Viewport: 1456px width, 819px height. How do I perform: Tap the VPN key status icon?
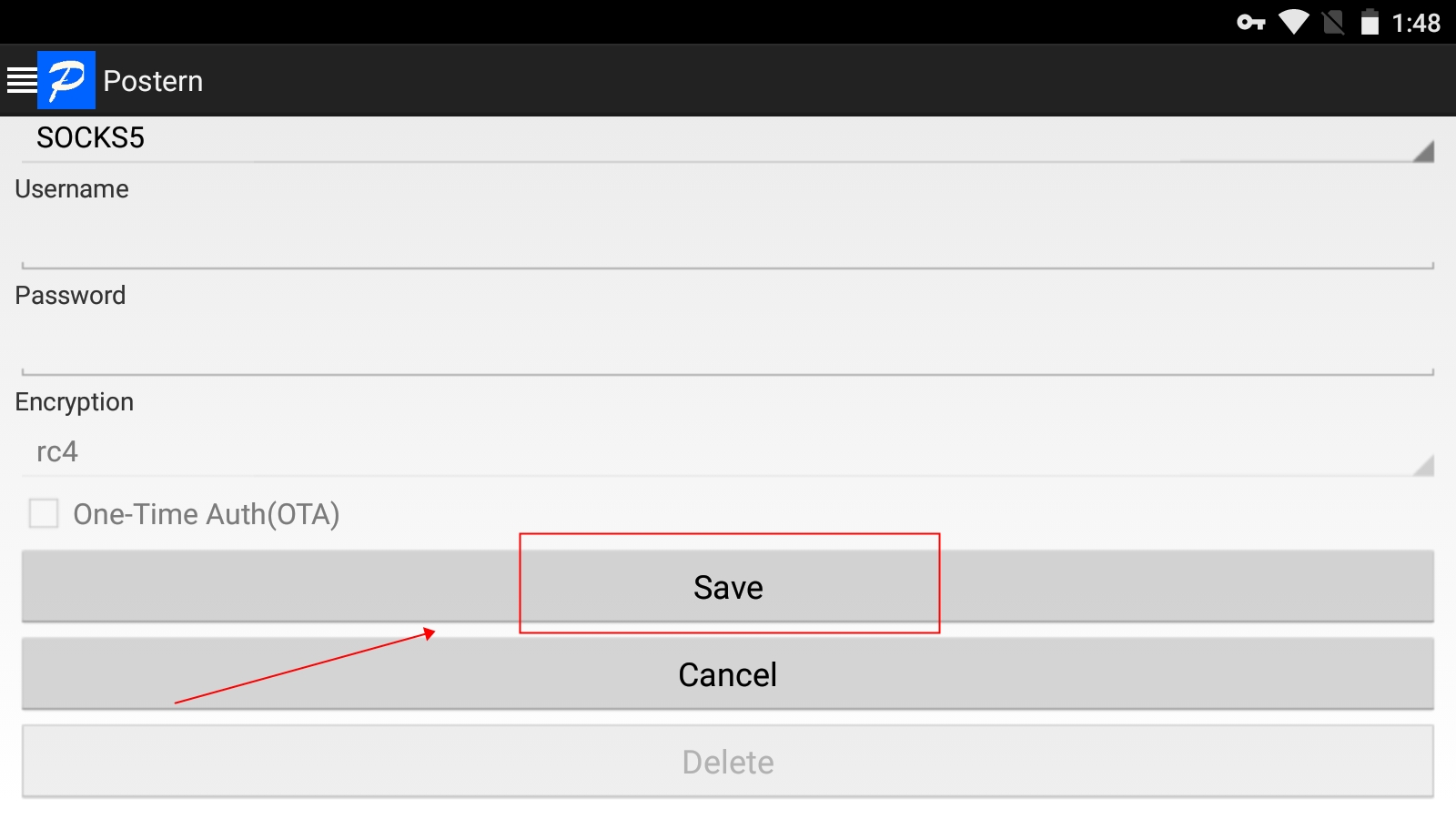coord(1251,23)
